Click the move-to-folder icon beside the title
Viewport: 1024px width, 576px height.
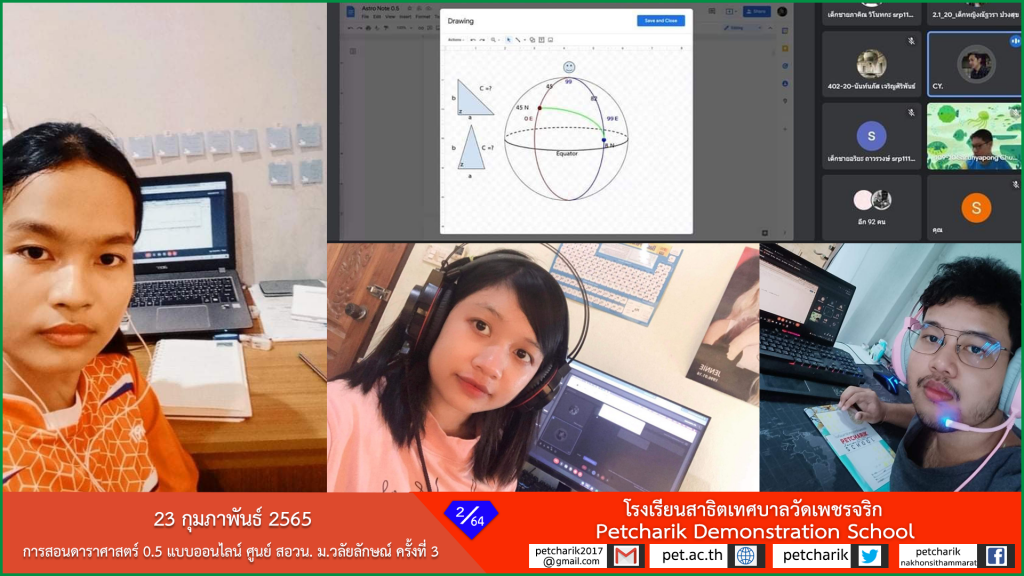click(419, 8)
